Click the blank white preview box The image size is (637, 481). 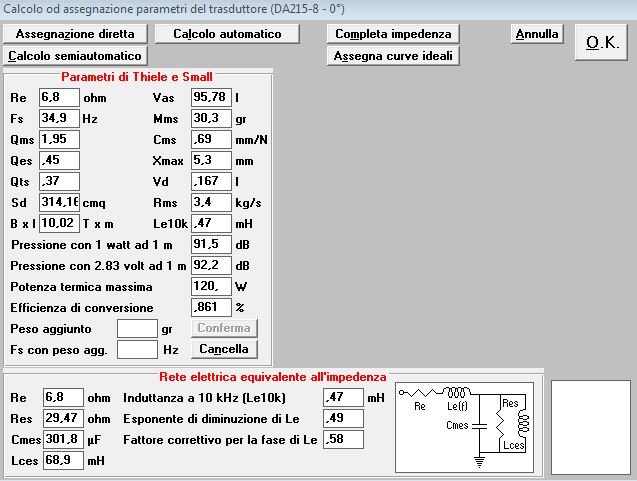[591, 427]
